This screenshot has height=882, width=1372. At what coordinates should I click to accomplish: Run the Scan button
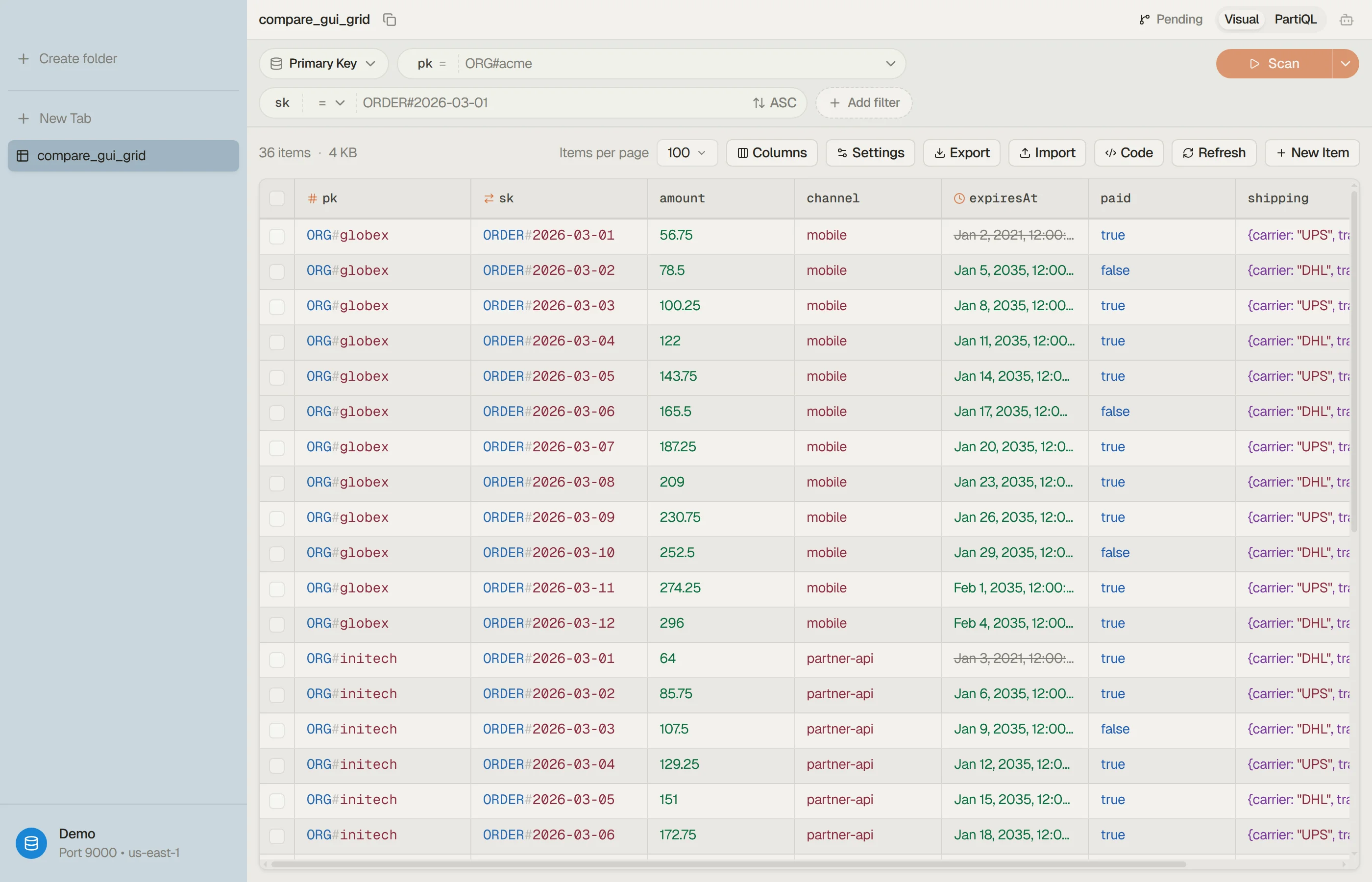click(x=1274, y=64)
